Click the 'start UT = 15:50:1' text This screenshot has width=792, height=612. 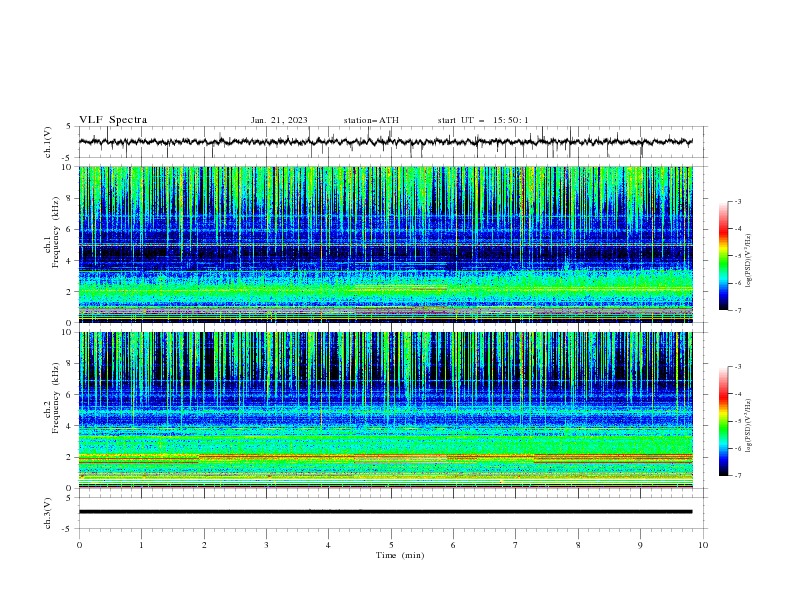click(x=483, y=120)
